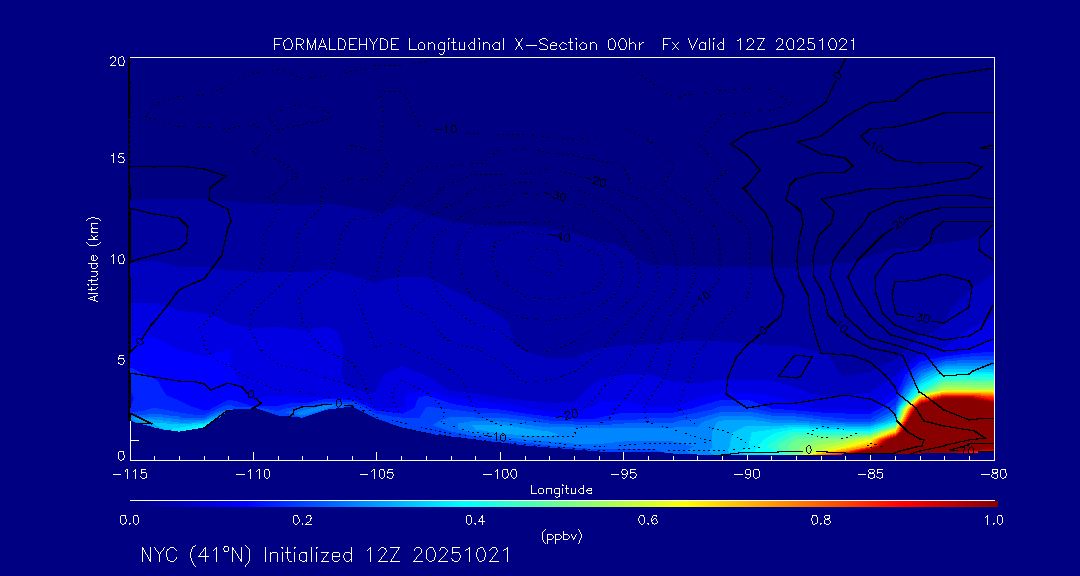Viewport: 1080px width, 576px height.
Task: Select the 5 km altitude tick label
Action: click(119, 359)
